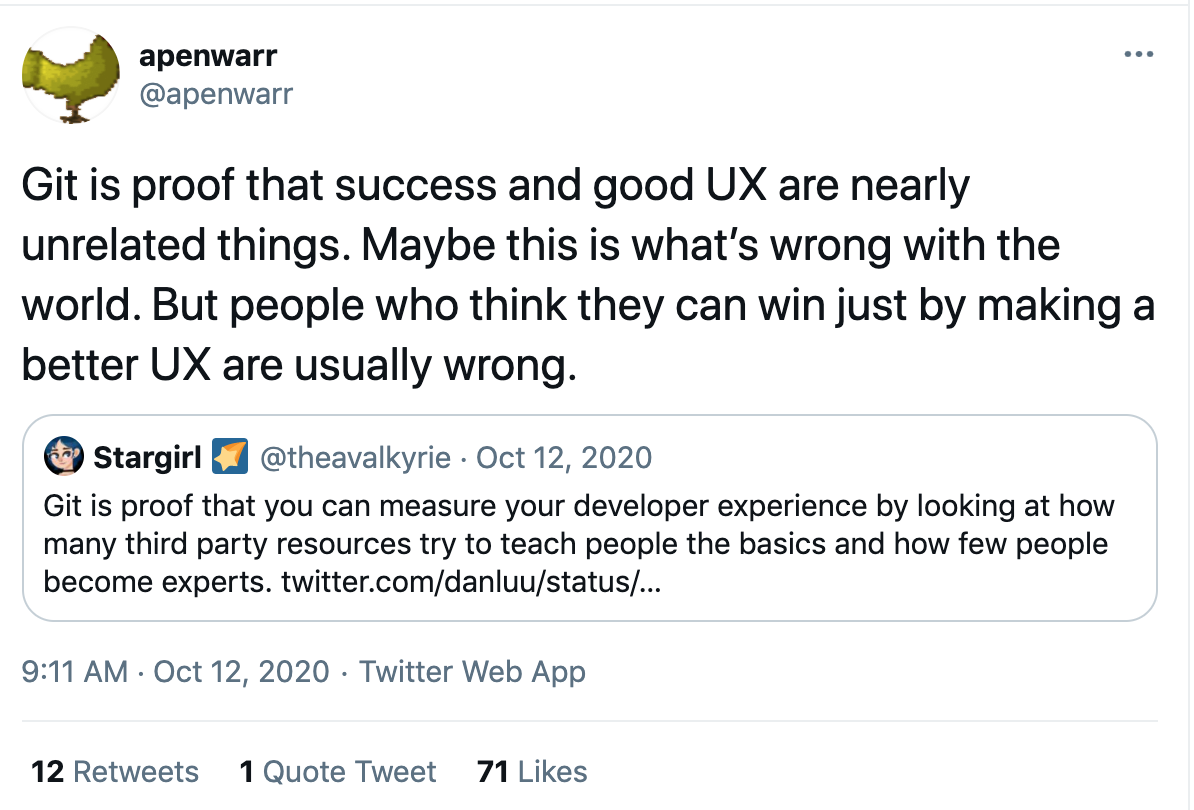Click the main tweet text about Git
This screenshot has height=810, width=1194.
tap(588, 275)
